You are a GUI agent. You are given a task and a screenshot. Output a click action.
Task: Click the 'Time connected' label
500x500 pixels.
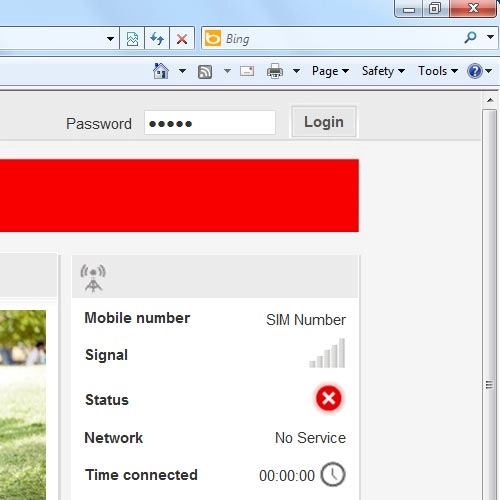pos(141,475)
